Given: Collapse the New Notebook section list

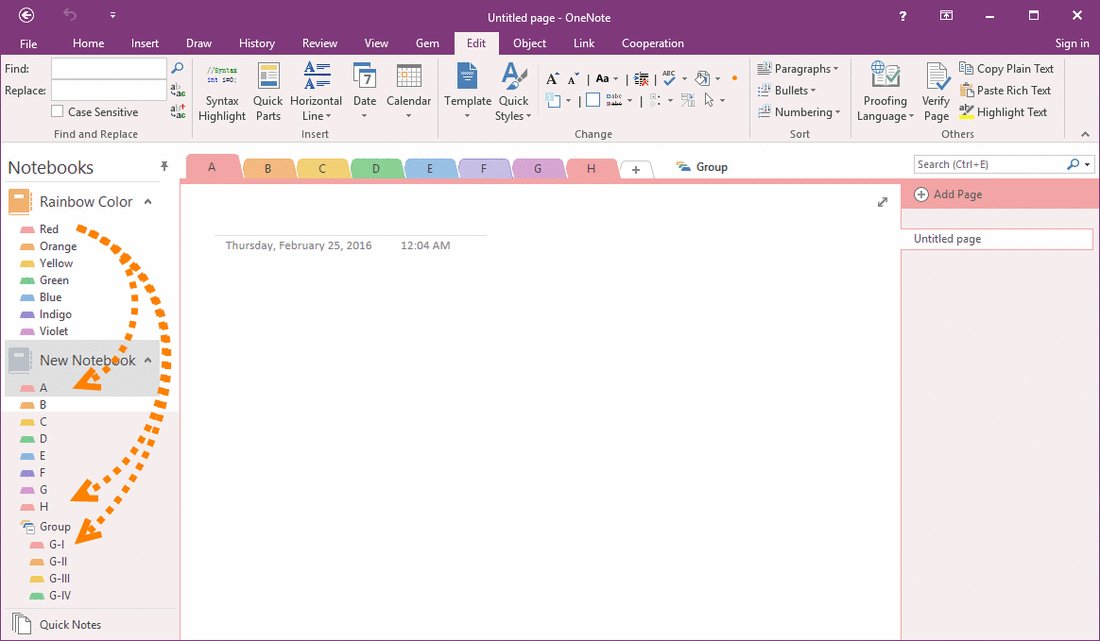Looking at the screenshot, I should (x=148, y=360).
